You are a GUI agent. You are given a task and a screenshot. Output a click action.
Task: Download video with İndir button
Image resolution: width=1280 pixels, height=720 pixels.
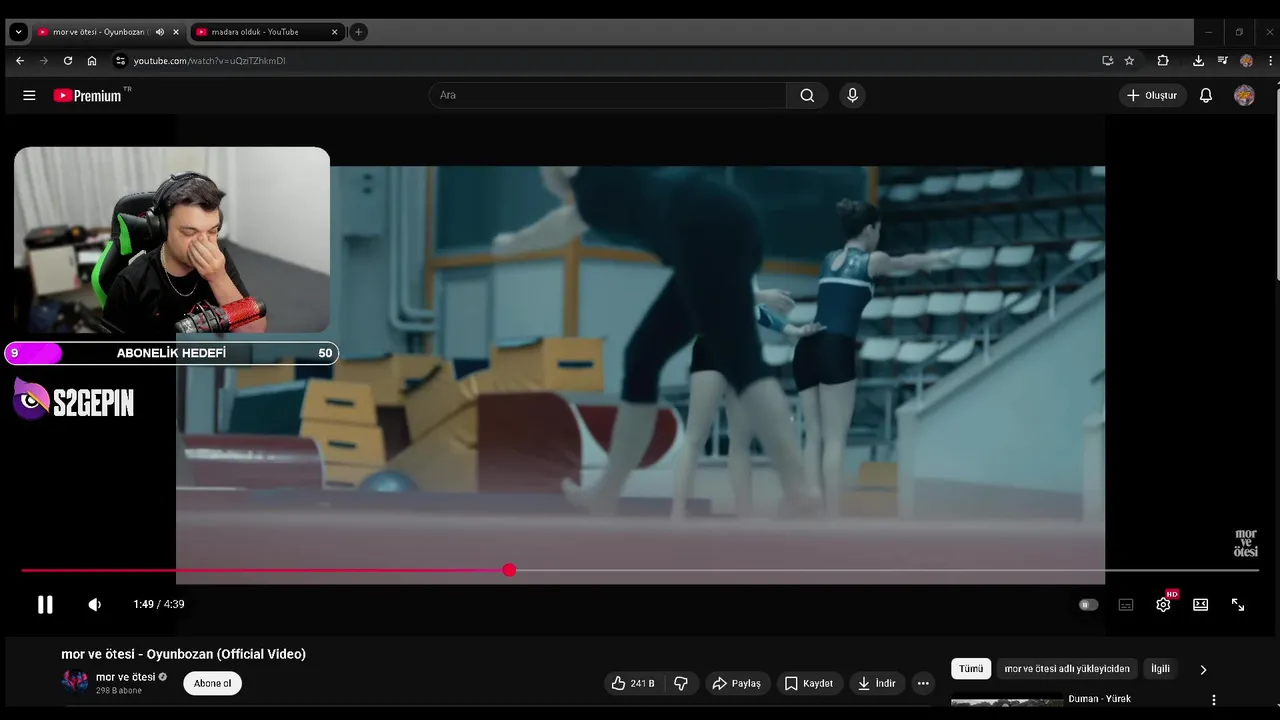(x=877, y=683)
